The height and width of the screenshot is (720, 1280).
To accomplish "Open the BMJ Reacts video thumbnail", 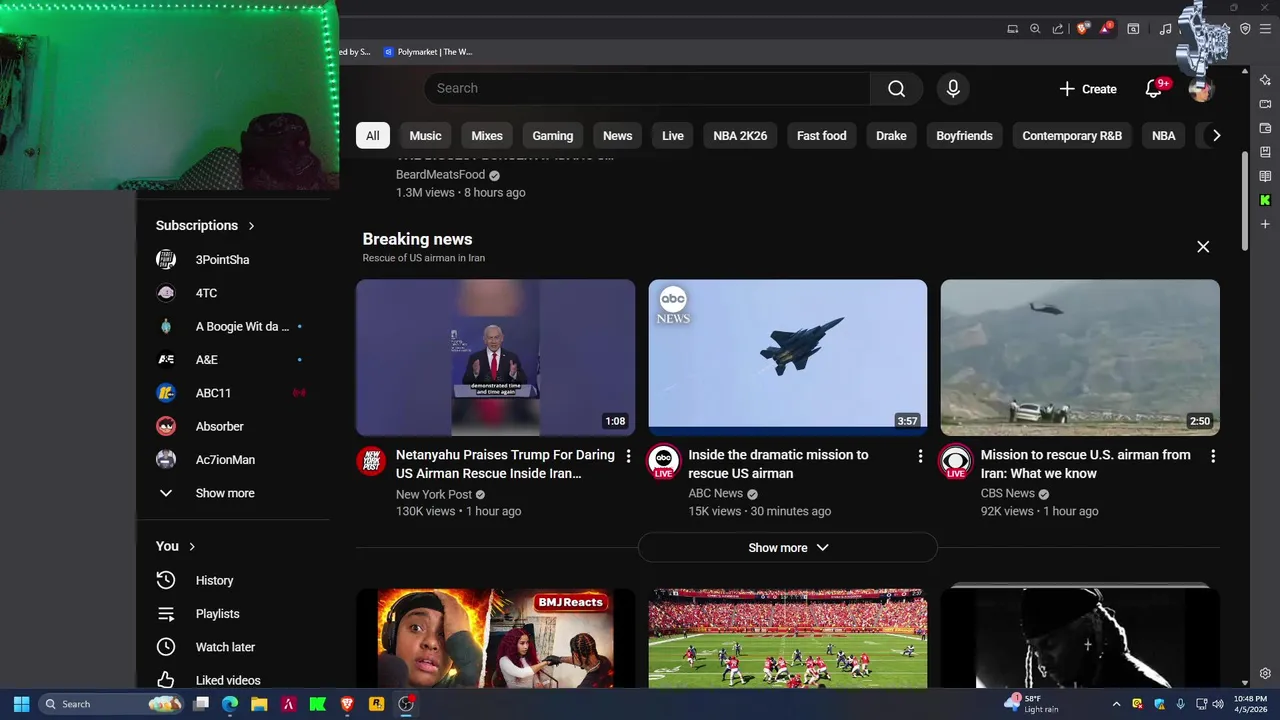I will click(x=495, y=638).
